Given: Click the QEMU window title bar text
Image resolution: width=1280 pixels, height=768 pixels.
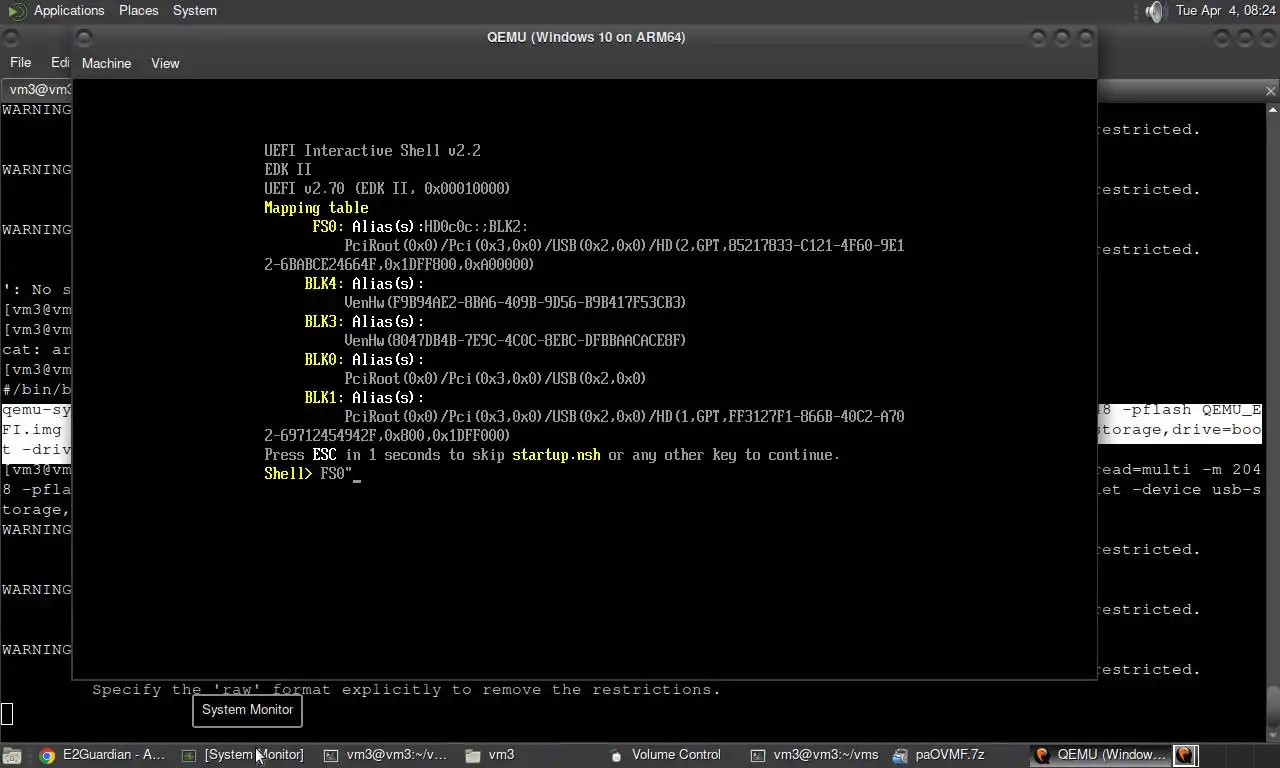Looking at the screenshot, I should click(586, 37).
